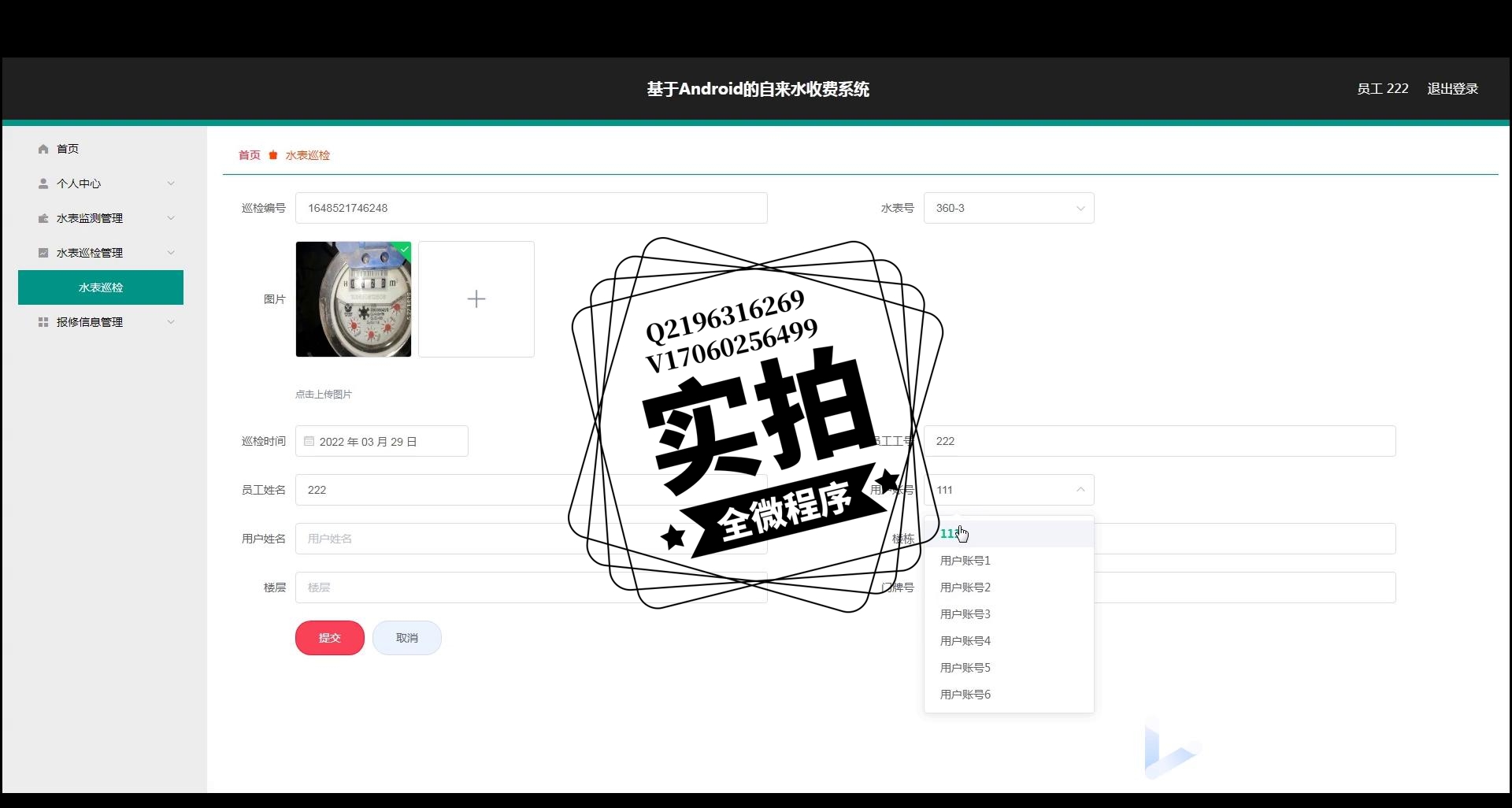Click the uploaded water meter photo thumbnail
This screenshot has width=1512, height=808.
coord(354,299)
